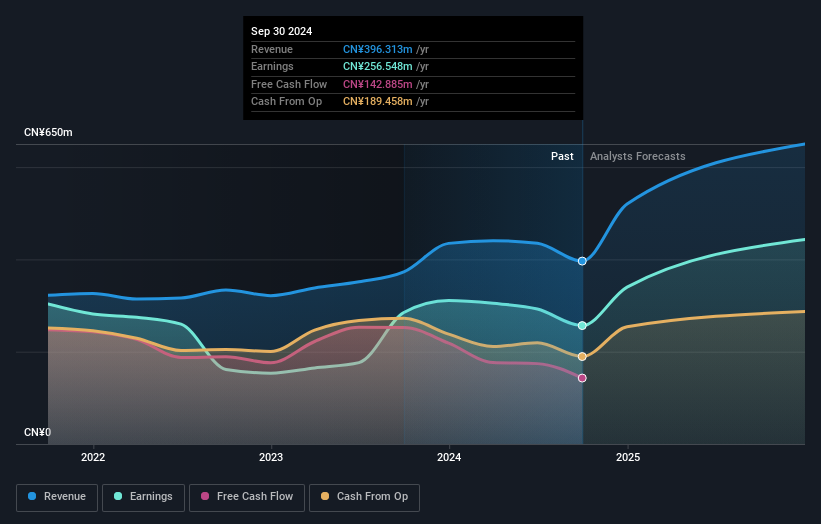Select the Revenue data point on the chart
The width and height of the screenshot is (821, 524).
[x=582, y=261]
